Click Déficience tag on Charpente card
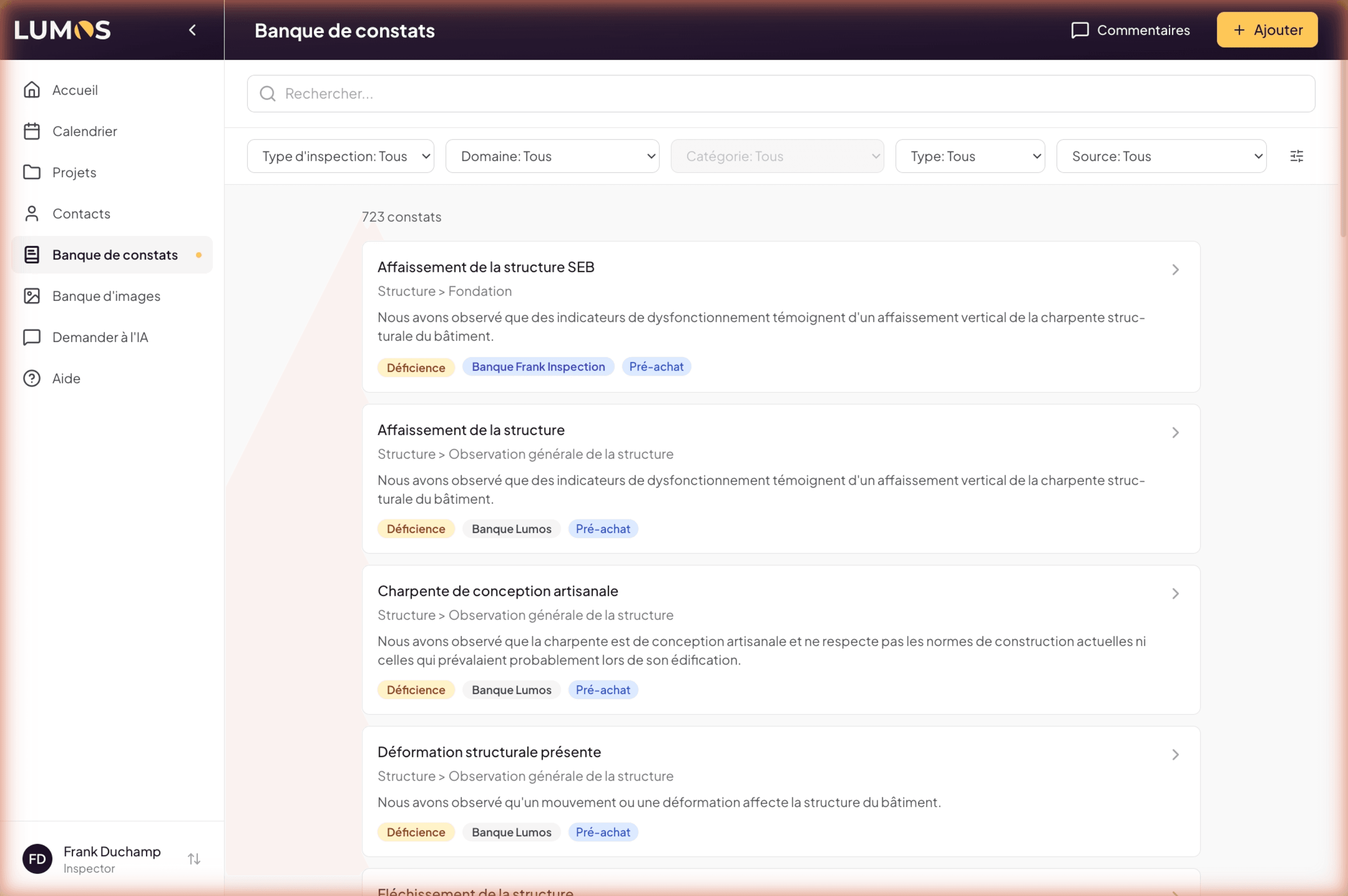1348x896 pixels. pos(416,690)
